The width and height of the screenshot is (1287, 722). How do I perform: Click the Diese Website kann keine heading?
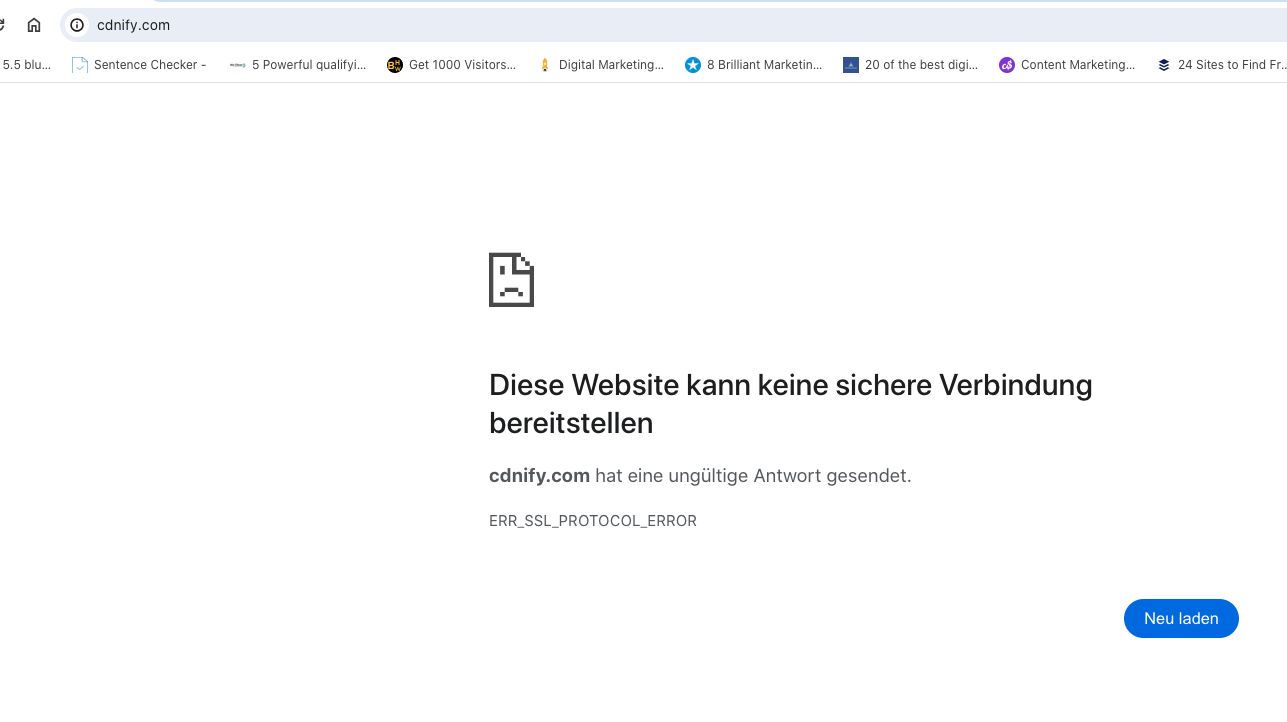tap(790, 404)
